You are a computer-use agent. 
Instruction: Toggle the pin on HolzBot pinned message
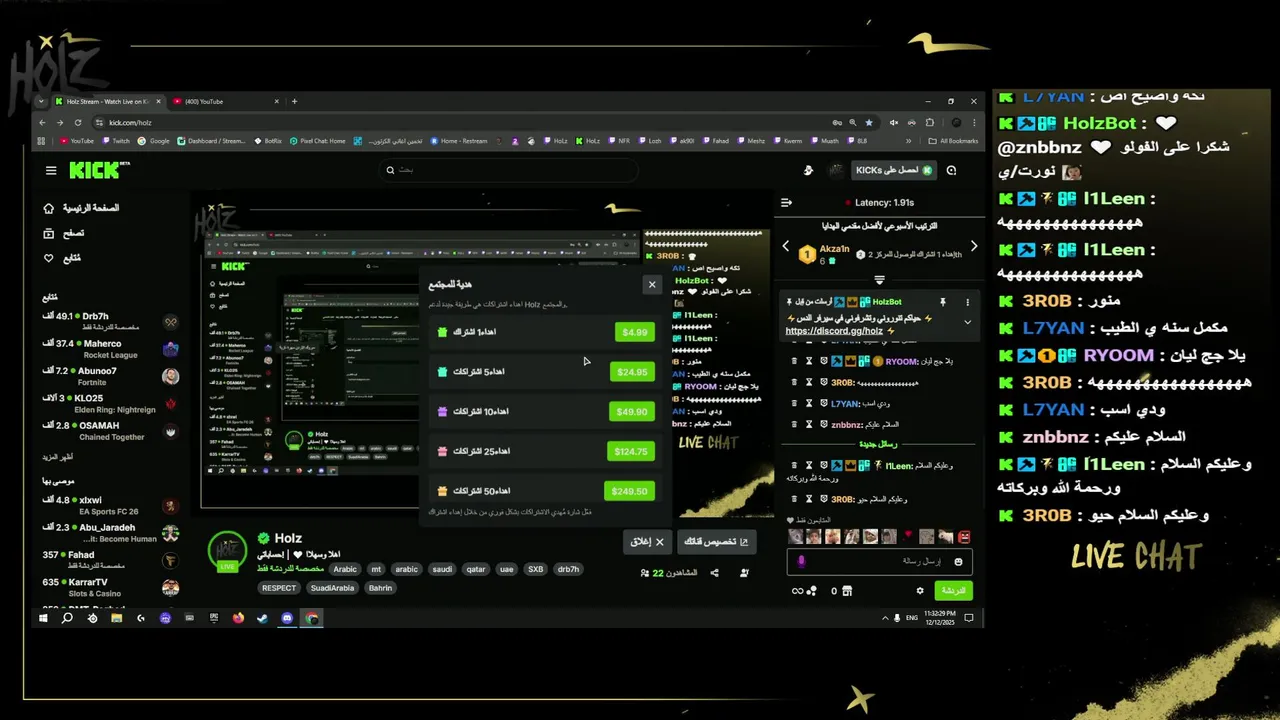pos(942,301)
